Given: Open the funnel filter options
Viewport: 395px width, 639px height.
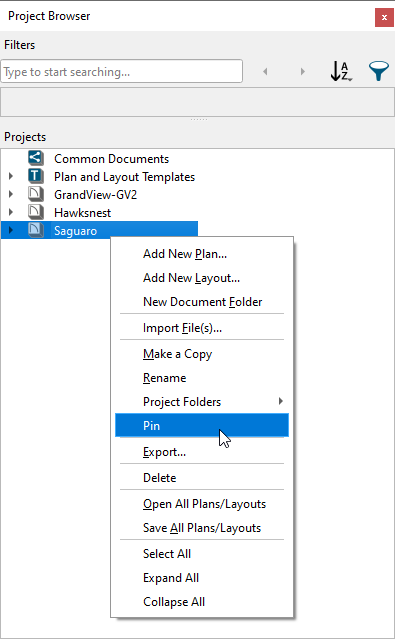Looking at the screenshot, I should (379, 71).
